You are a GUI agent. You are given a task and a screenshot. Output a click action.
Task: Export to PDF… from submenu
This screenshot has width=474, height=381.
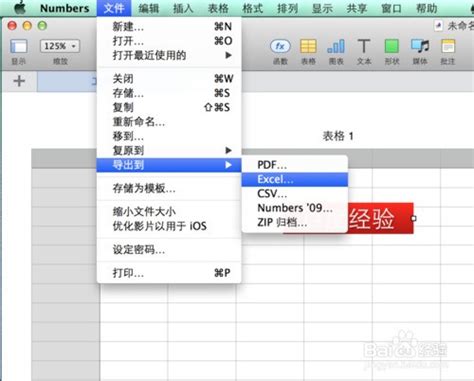coord(295,165)
